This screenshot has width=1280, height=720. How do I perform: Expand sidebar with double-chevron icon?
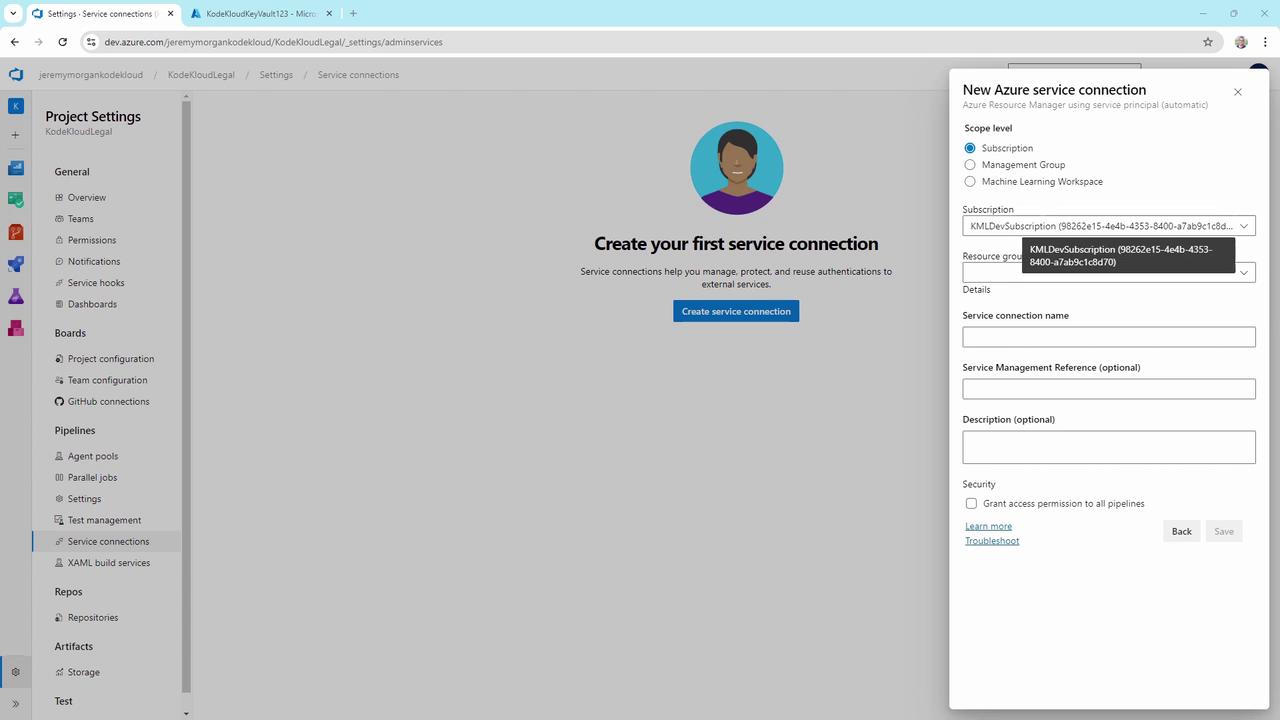tap(15, 704)
